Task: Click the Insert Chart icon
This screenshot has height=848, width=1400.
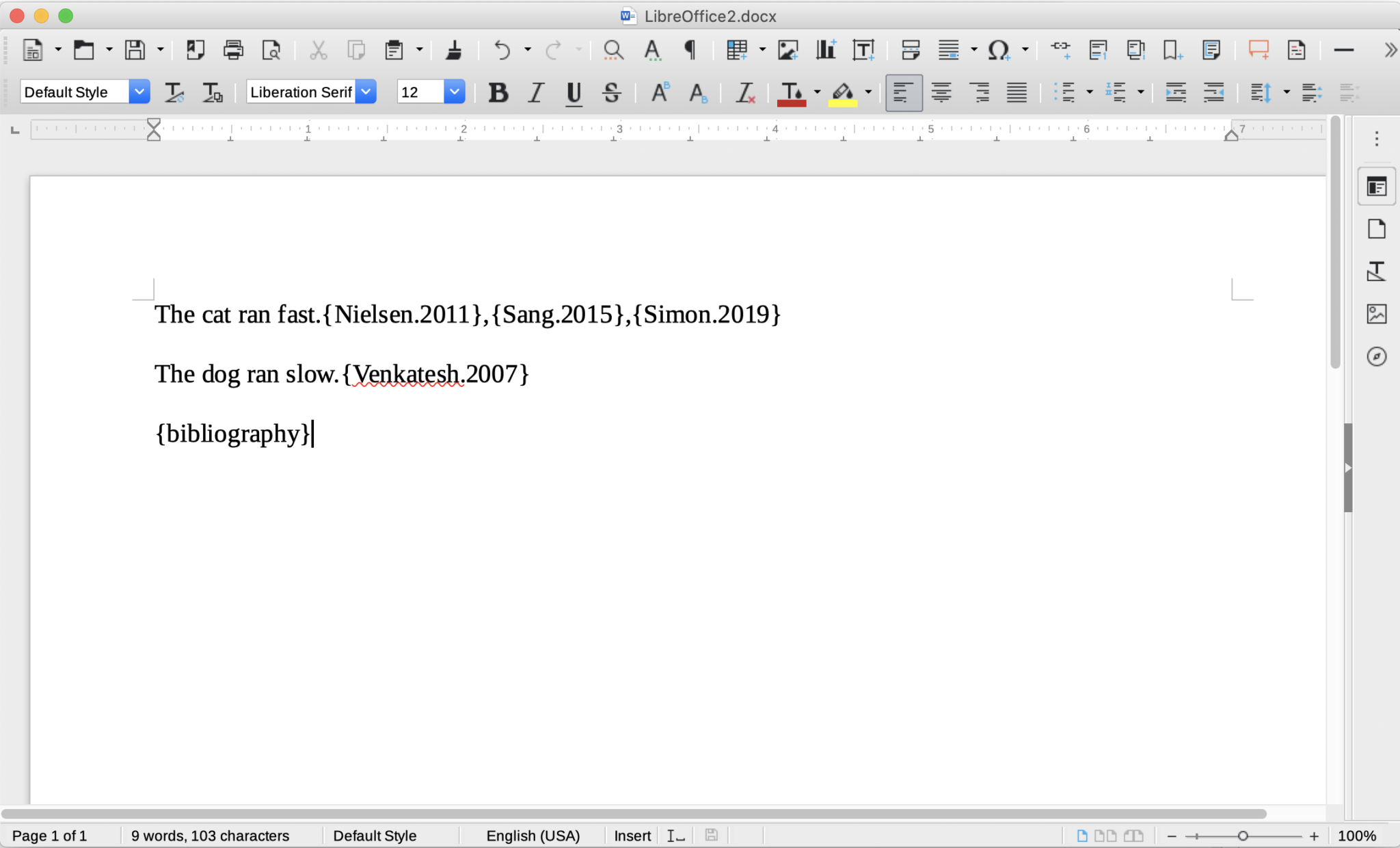Action: pyautogui.click(x=826, y=50)
